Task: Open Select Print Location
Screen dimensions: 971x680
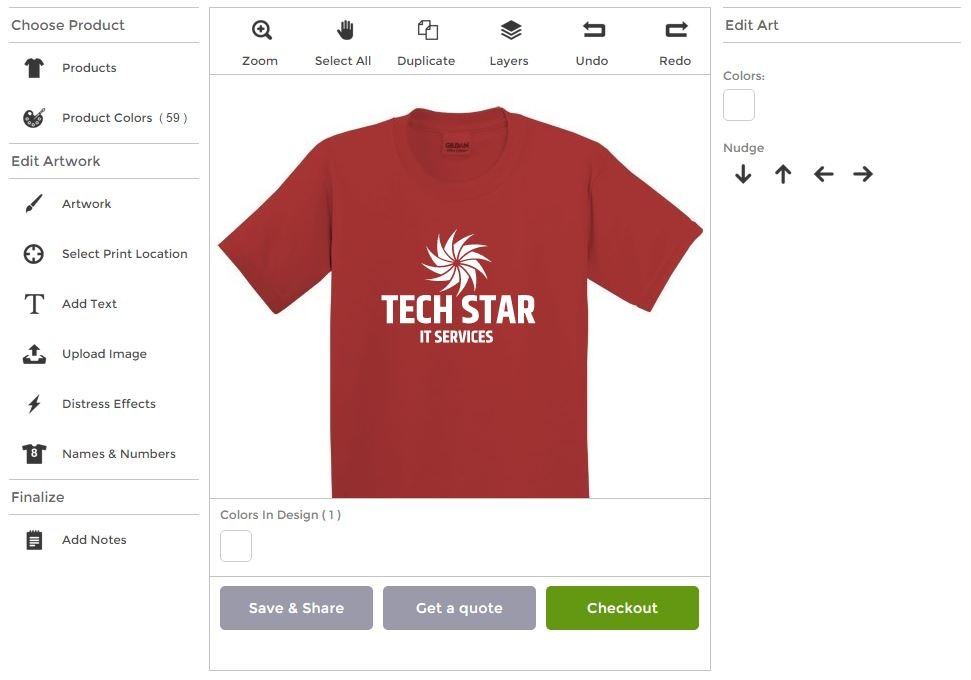Action: point(33,253)
